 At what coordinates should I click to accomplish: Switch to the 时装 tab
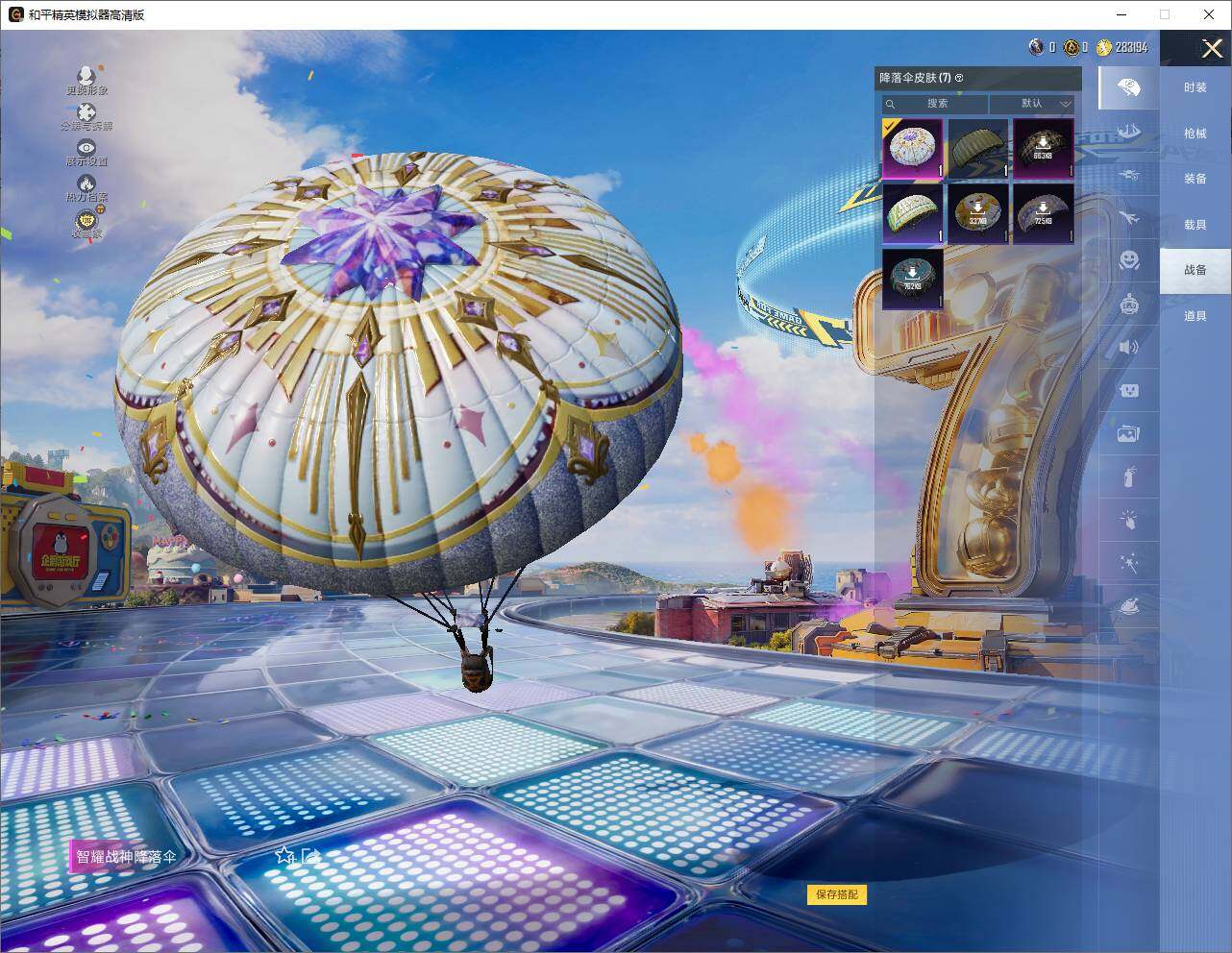tap(1195, 87)
